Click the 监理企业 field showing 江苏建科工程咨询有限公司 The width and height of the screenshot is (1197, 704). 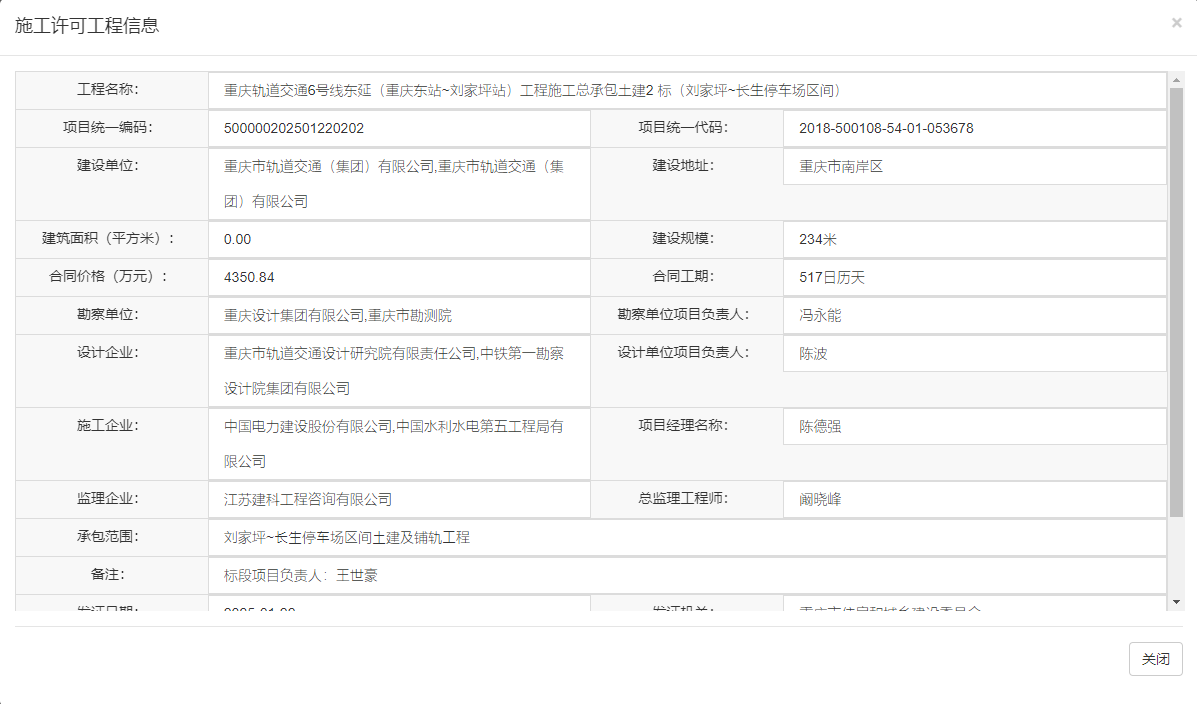[399, 499]
